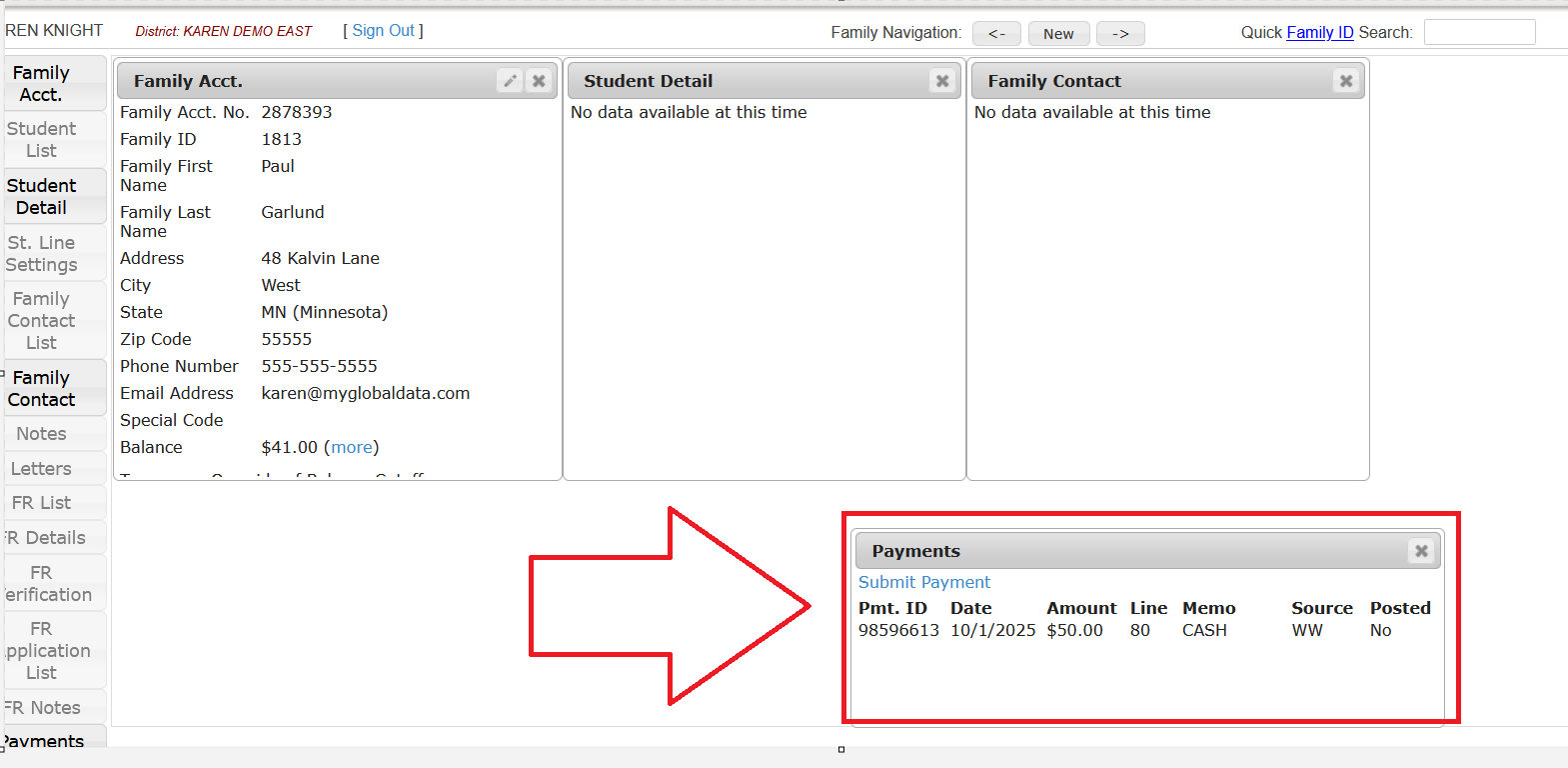Open the Student List sidebar tab
The height and width of the screenshot is (768, 1568).
point(42,140)
